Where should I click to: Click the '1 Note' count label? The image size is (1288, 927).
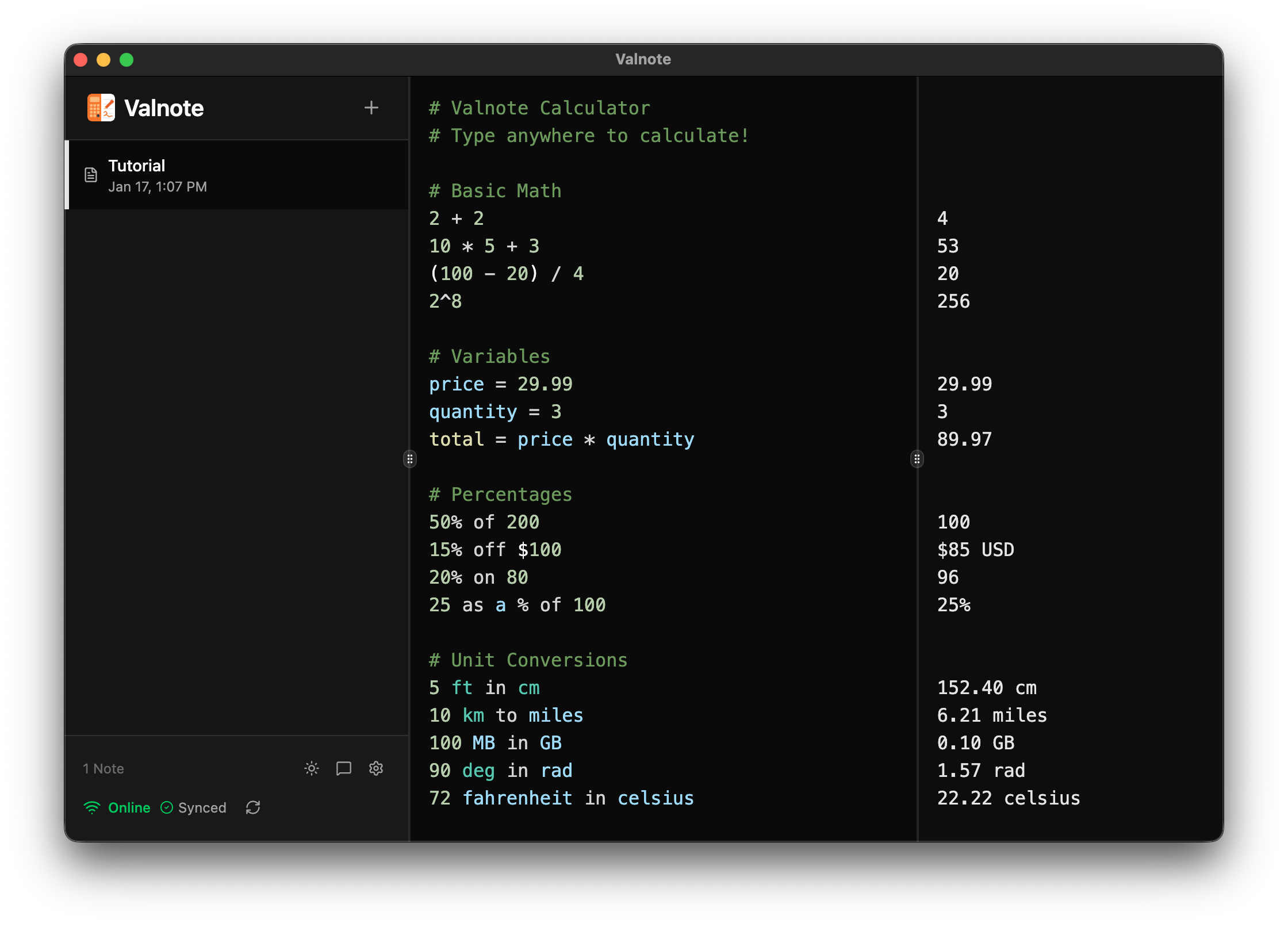coord(103,769)
